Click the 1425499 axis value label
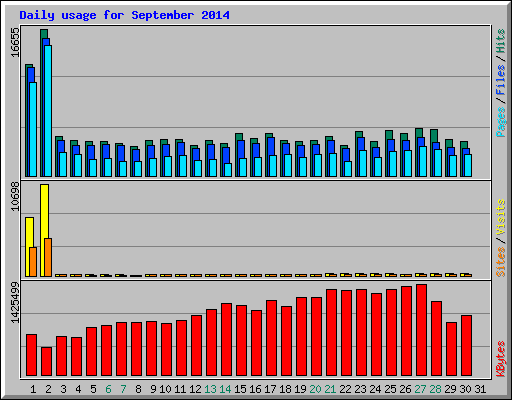512x400 pixels. pyautogui.click(x=15, y=303)
